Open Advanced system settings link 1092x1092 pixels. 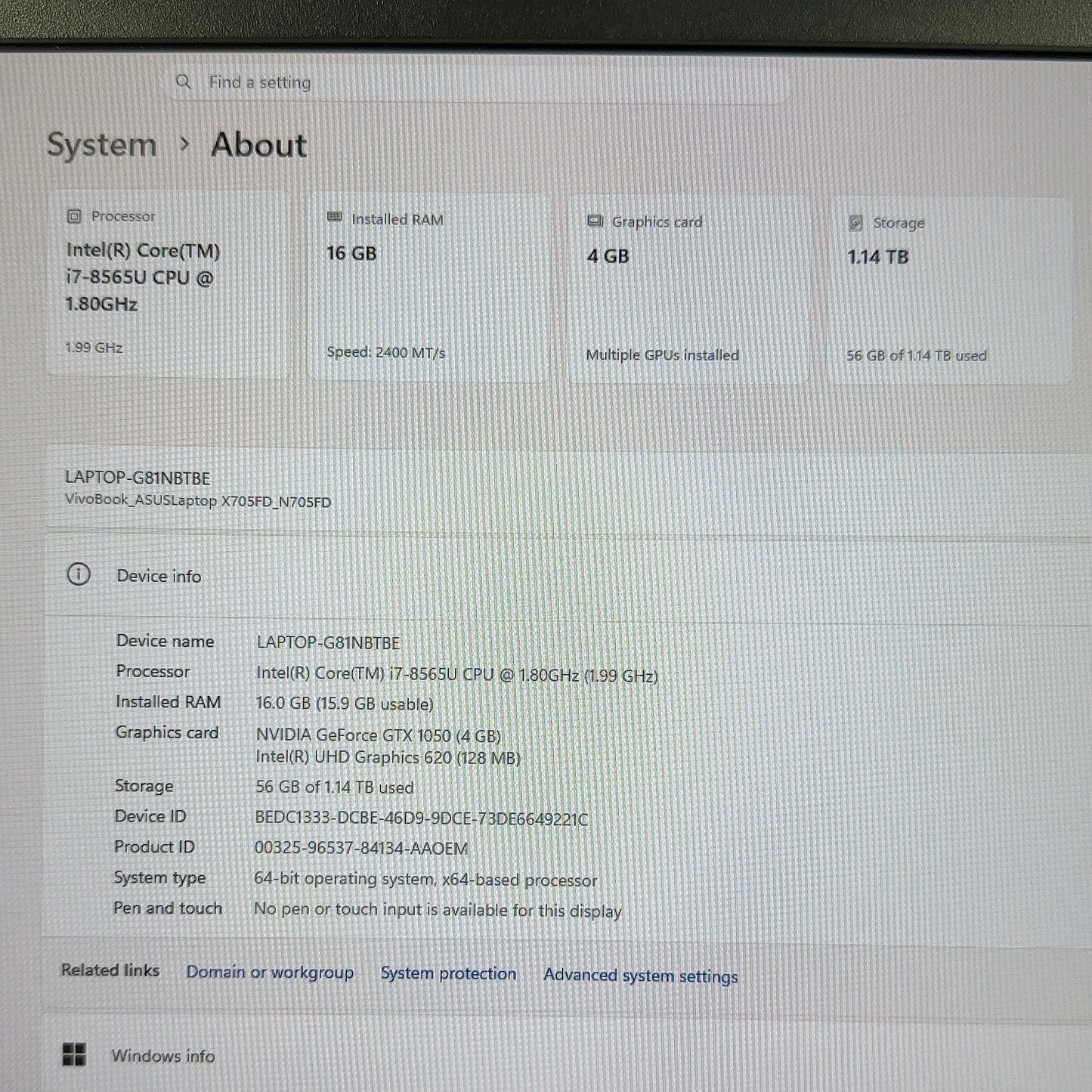tap(641, 976)
